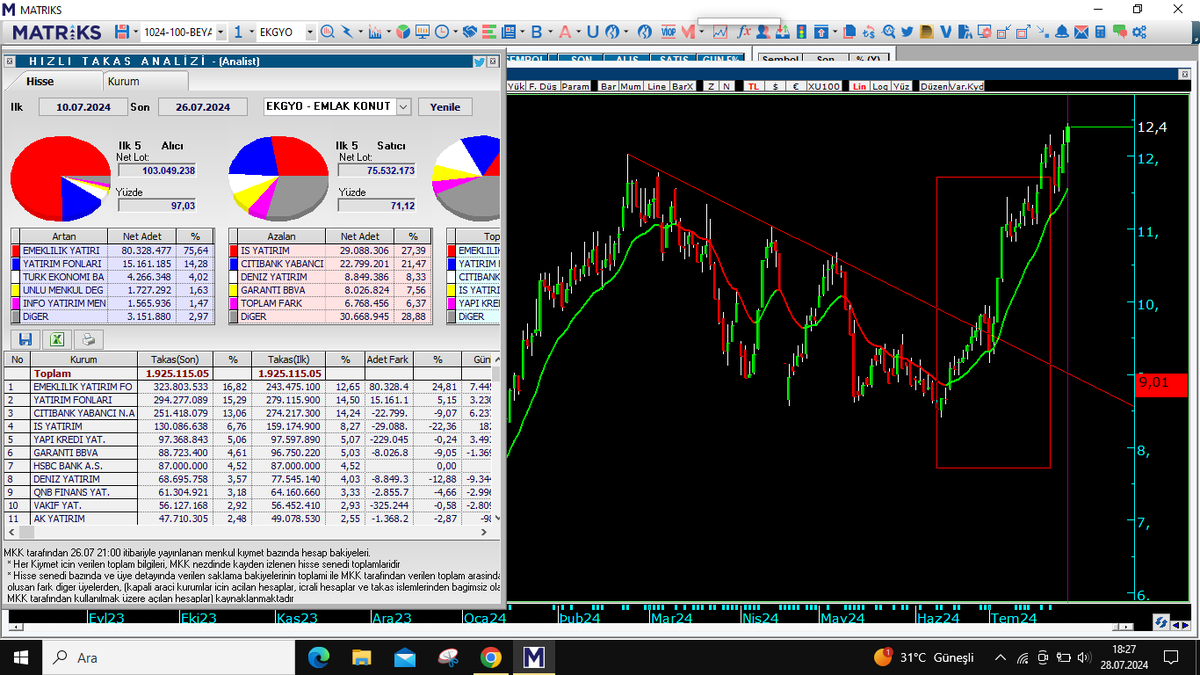Click the blue V toolbar icon
The image size is (1200, 675).
point(945,32)
